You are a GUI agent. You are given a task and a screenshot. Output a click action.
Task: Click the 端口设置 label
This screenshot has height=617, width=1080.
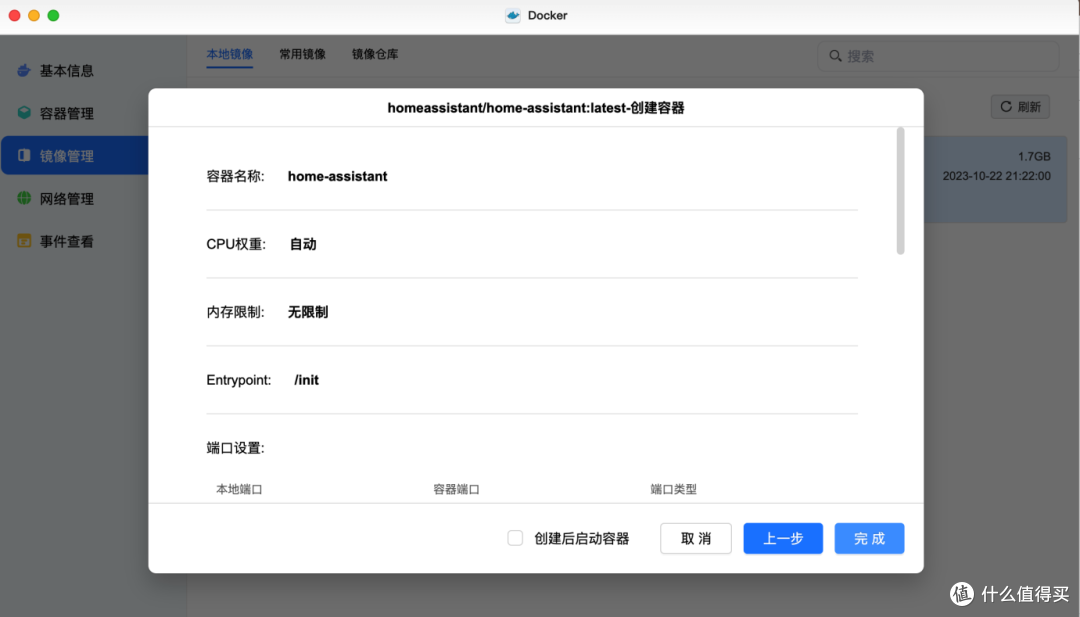coord(236,448)
